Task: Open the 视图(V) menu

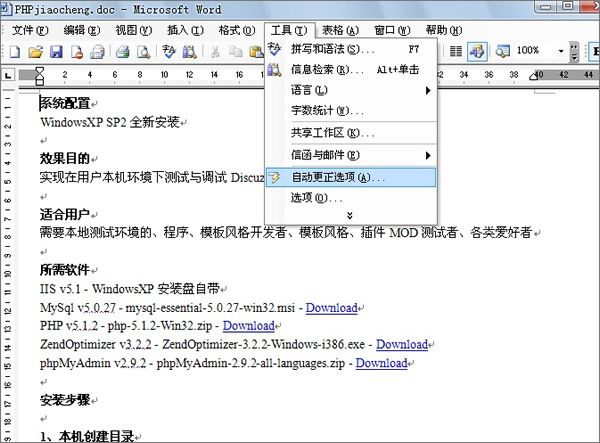Action: [134, 30]
